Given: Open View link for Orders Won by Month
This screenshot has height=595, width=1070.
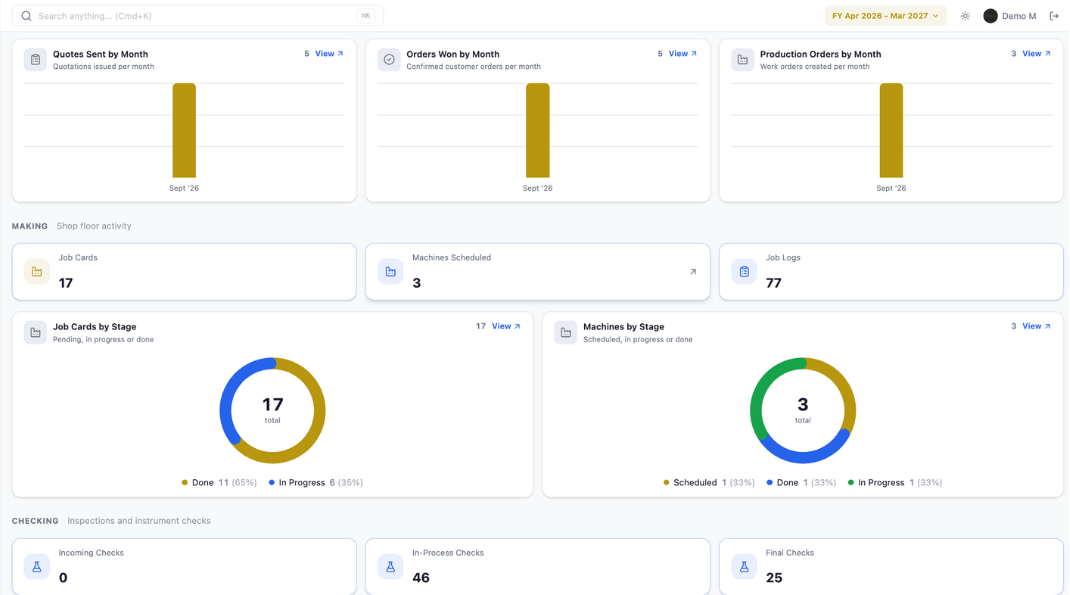Looking at the screenshot, I should pyautogui.click(x=682, y=54).
